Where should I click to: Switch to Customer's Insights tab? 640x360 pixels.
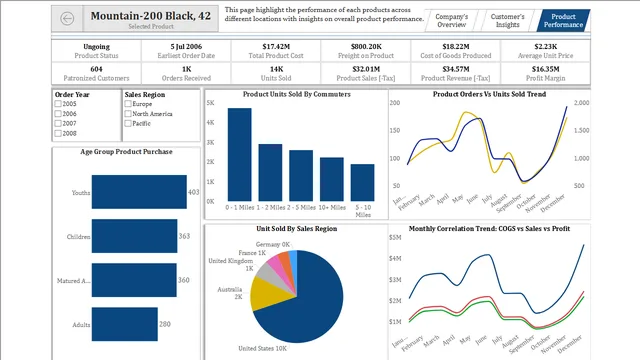pyautogui.click(x=507, y=20)
